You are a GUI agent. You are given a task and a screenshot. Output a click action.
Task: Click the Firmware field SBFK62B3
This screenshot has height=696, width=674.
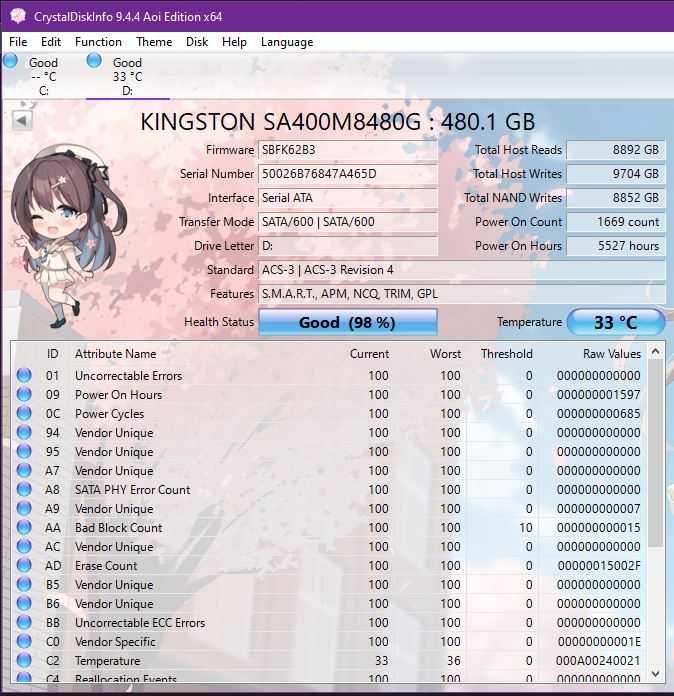[348, 150]
